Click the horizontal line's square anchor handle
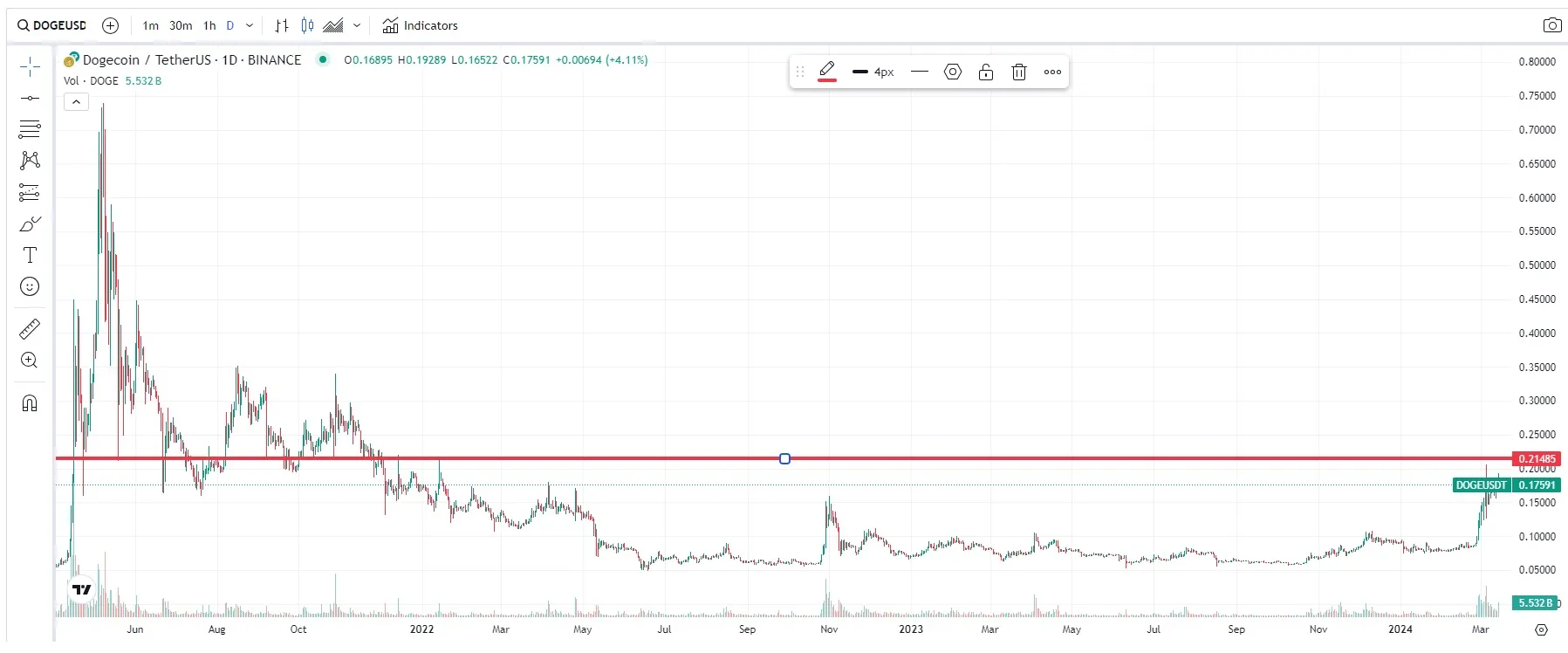This screenshot has width=1568, height=653. point(784,458)
